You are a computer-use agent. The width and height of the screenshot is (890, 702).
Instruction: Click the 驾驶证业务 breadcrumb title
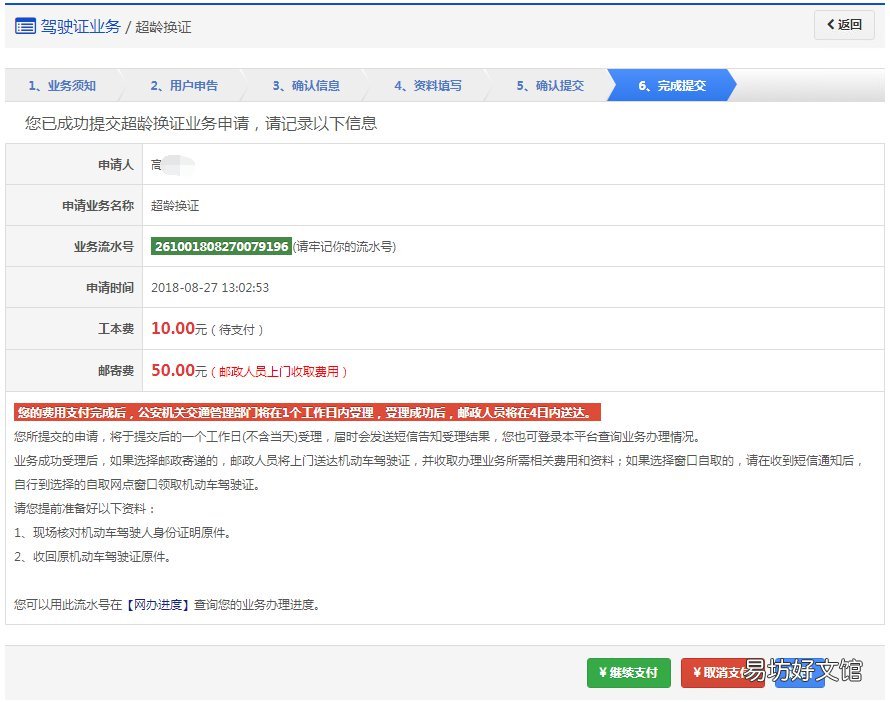[80, 27]
